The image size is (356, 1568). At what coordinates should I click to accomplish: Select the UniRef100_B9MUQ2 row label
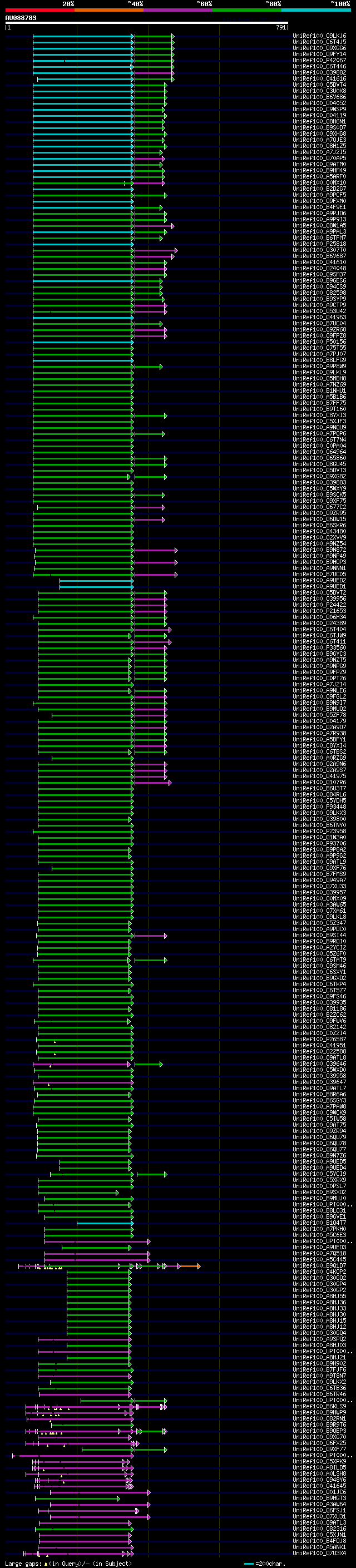[x=319, y=709]
